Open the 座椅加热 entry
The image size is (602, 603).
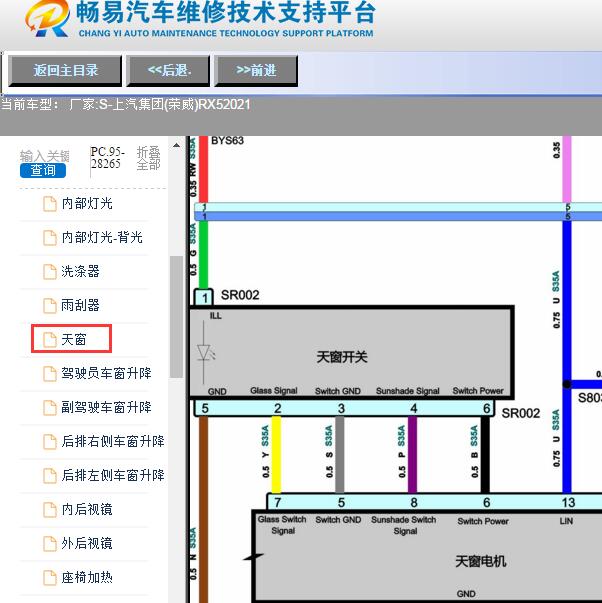coord(87,578)
